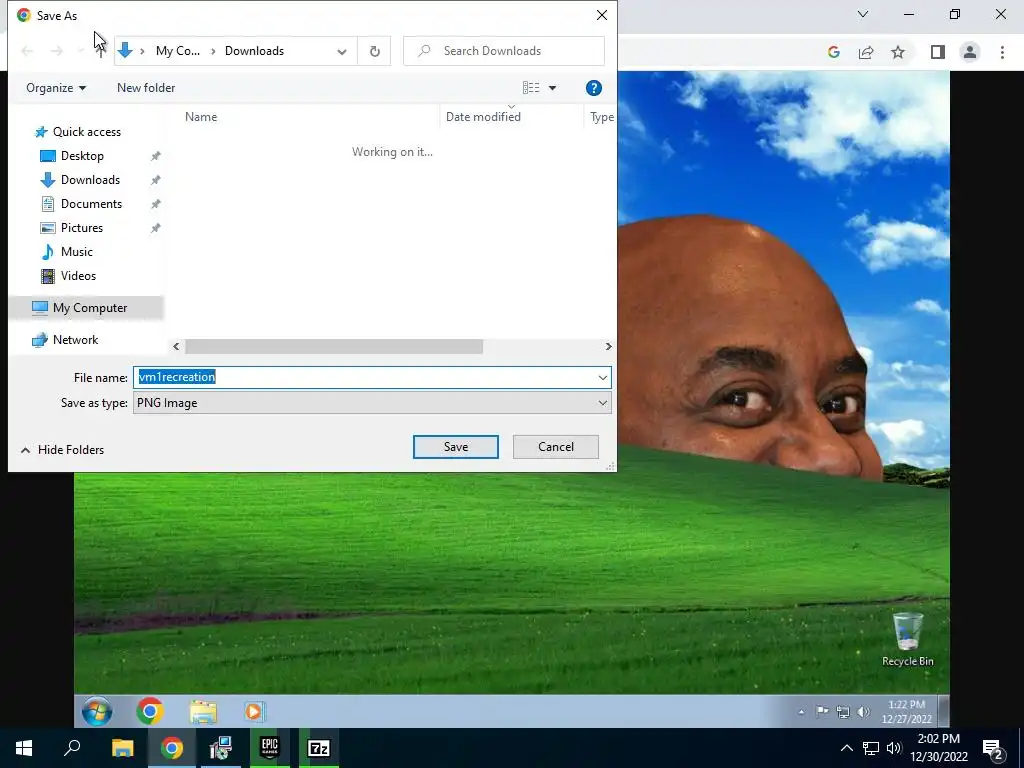Open Chrome in the Windows 7 VM taskbar

pos(150,711)
